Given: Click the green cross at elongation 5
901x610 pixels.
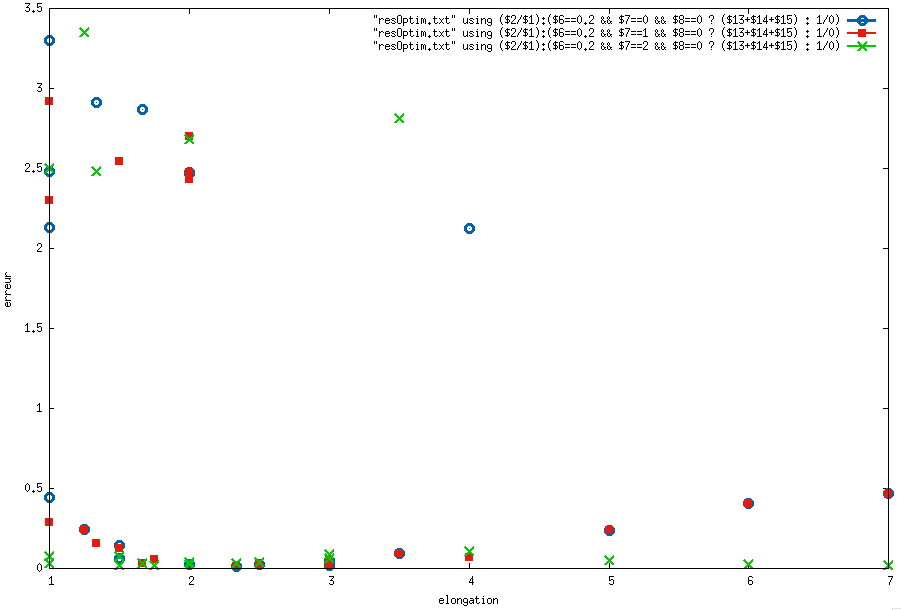Looking at the screenshot, I should [610, 560].
